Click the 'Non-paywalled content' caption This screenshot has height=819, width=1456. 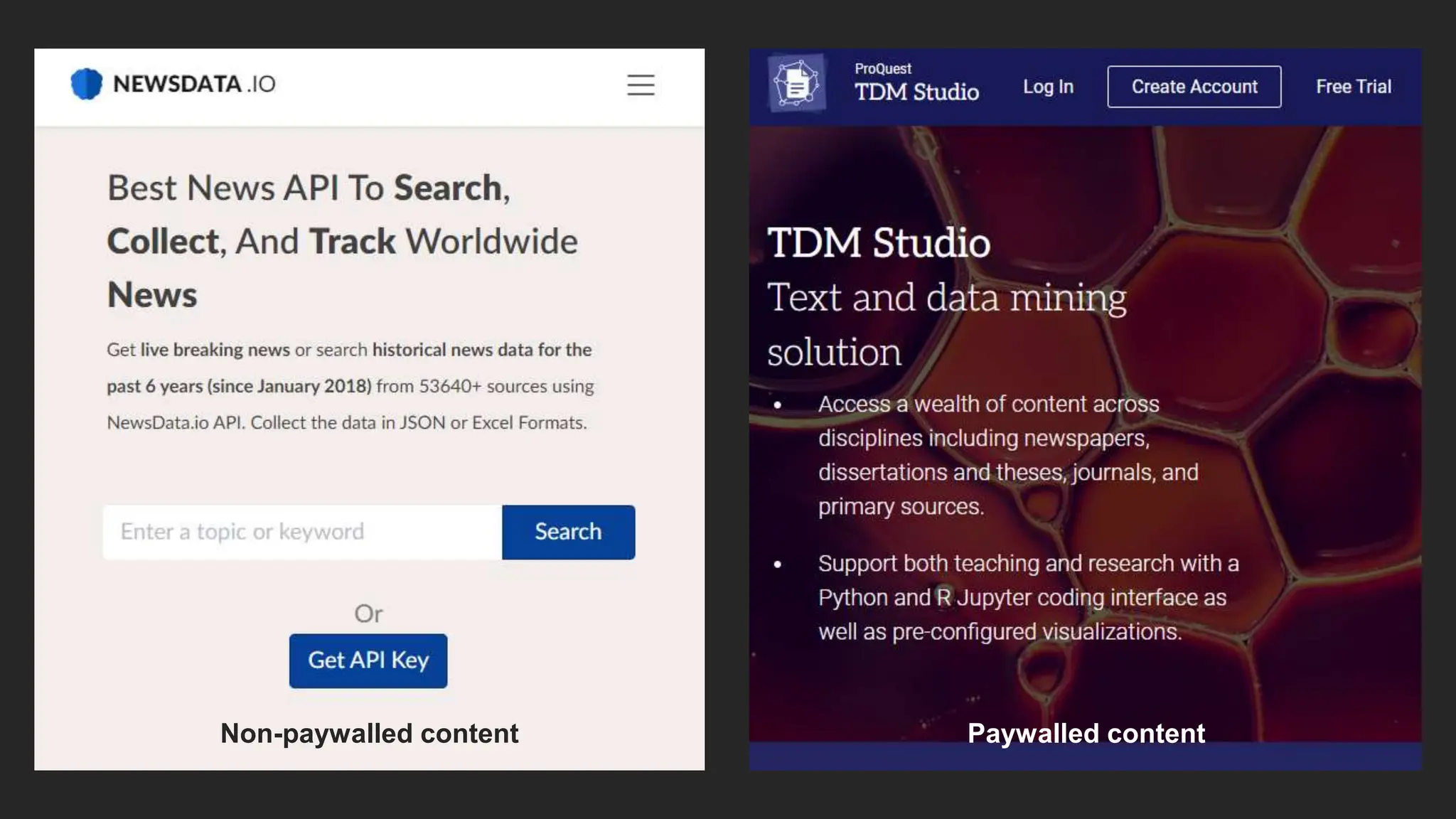370,734
